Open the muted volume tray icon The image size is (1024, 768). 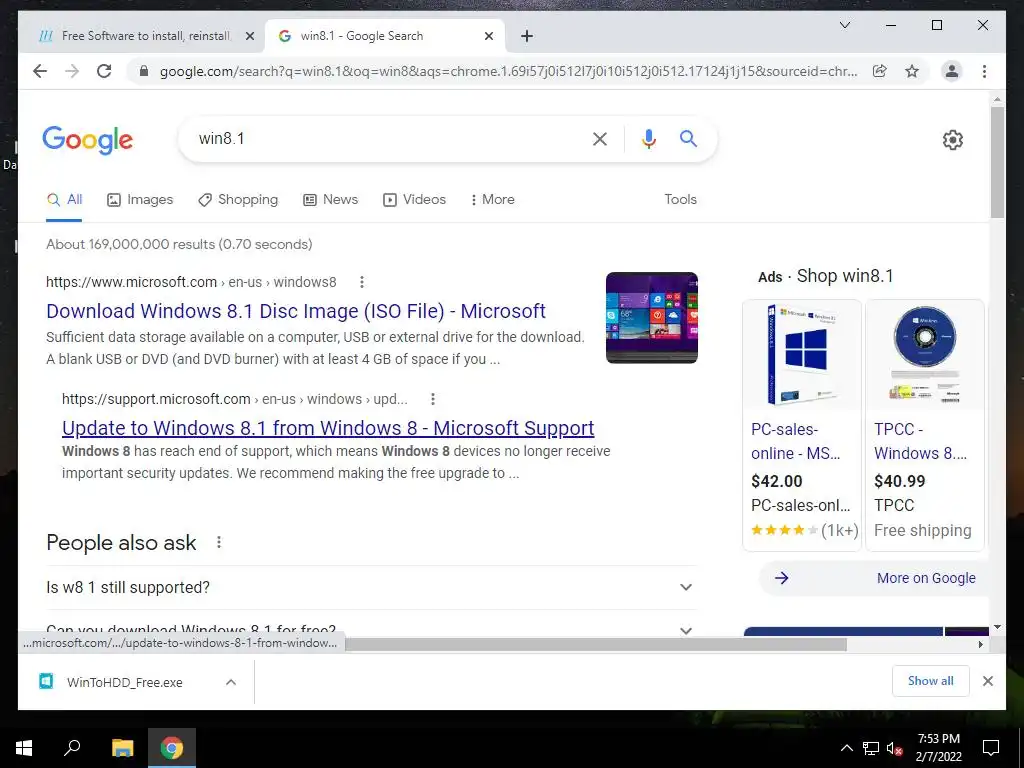[895, 748]
